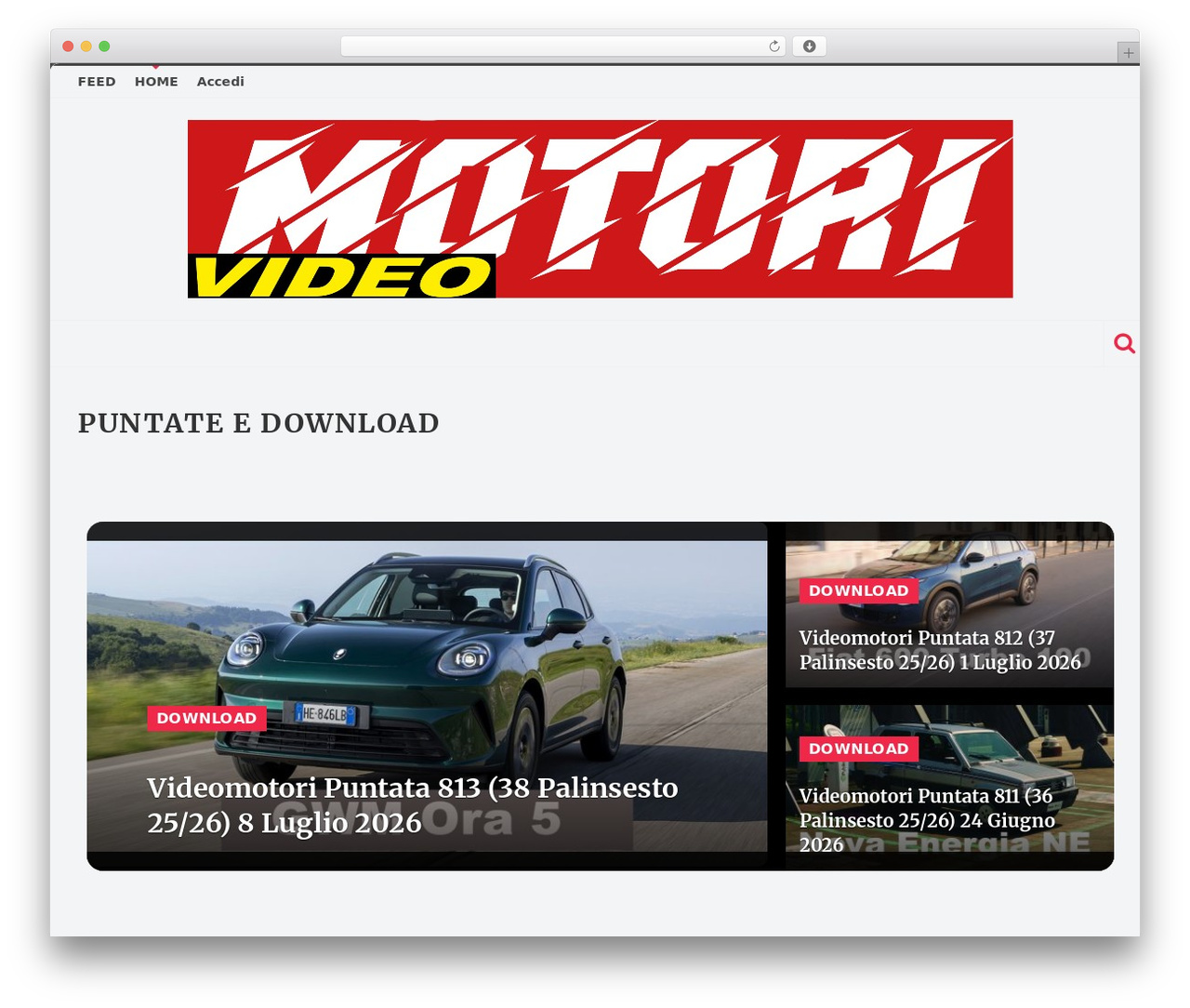This screenshot has width=1190, height=1008.
Task: Go to the HOME menu item
Action: [x=156, y=82]
